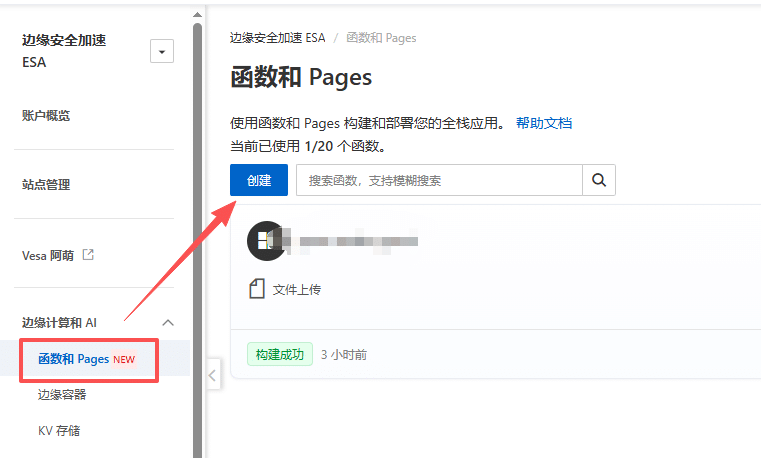This screenshot has width=761, height=458.
Task: Go to 站点管理 in the sidebar
Action: [x=46, y=184]
